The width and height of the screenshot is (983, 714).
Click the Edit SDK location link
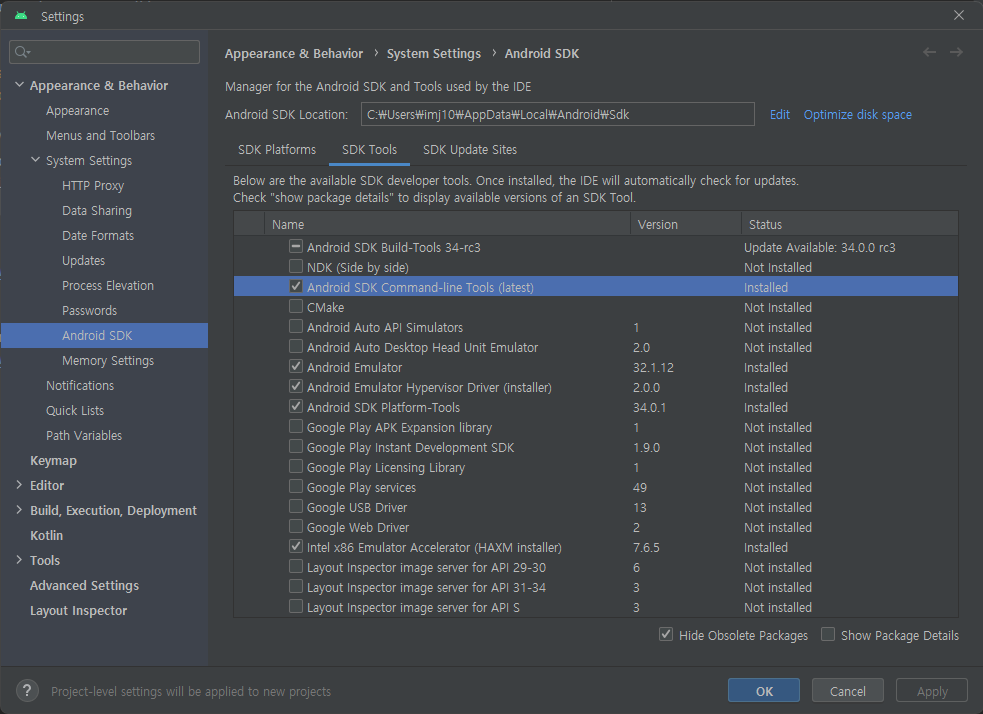tap(779, 115)
